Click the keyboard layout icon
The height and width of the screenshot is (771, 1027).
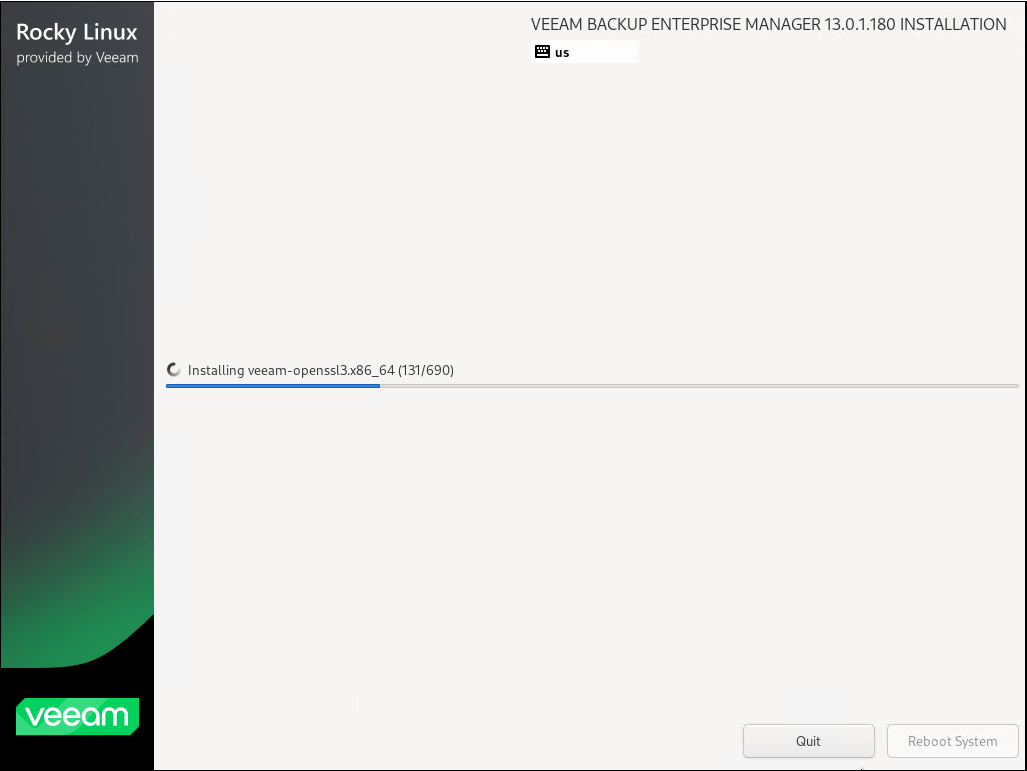pyautogui.click(x=542, y=52)
